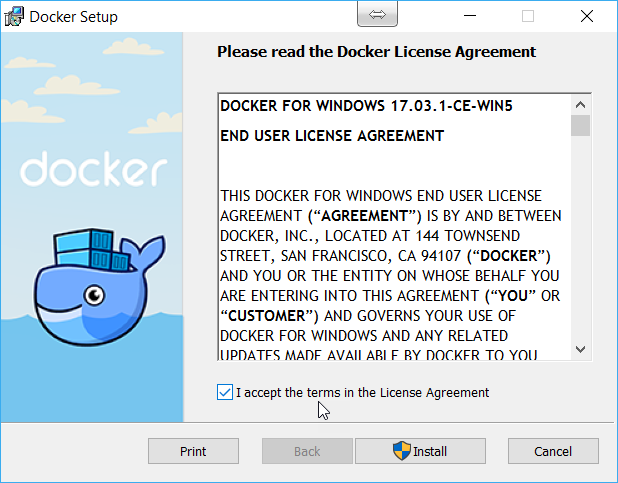Viewport: 618px width, 483px height.
Task: Click the white docker logo text
Action: 94,169
